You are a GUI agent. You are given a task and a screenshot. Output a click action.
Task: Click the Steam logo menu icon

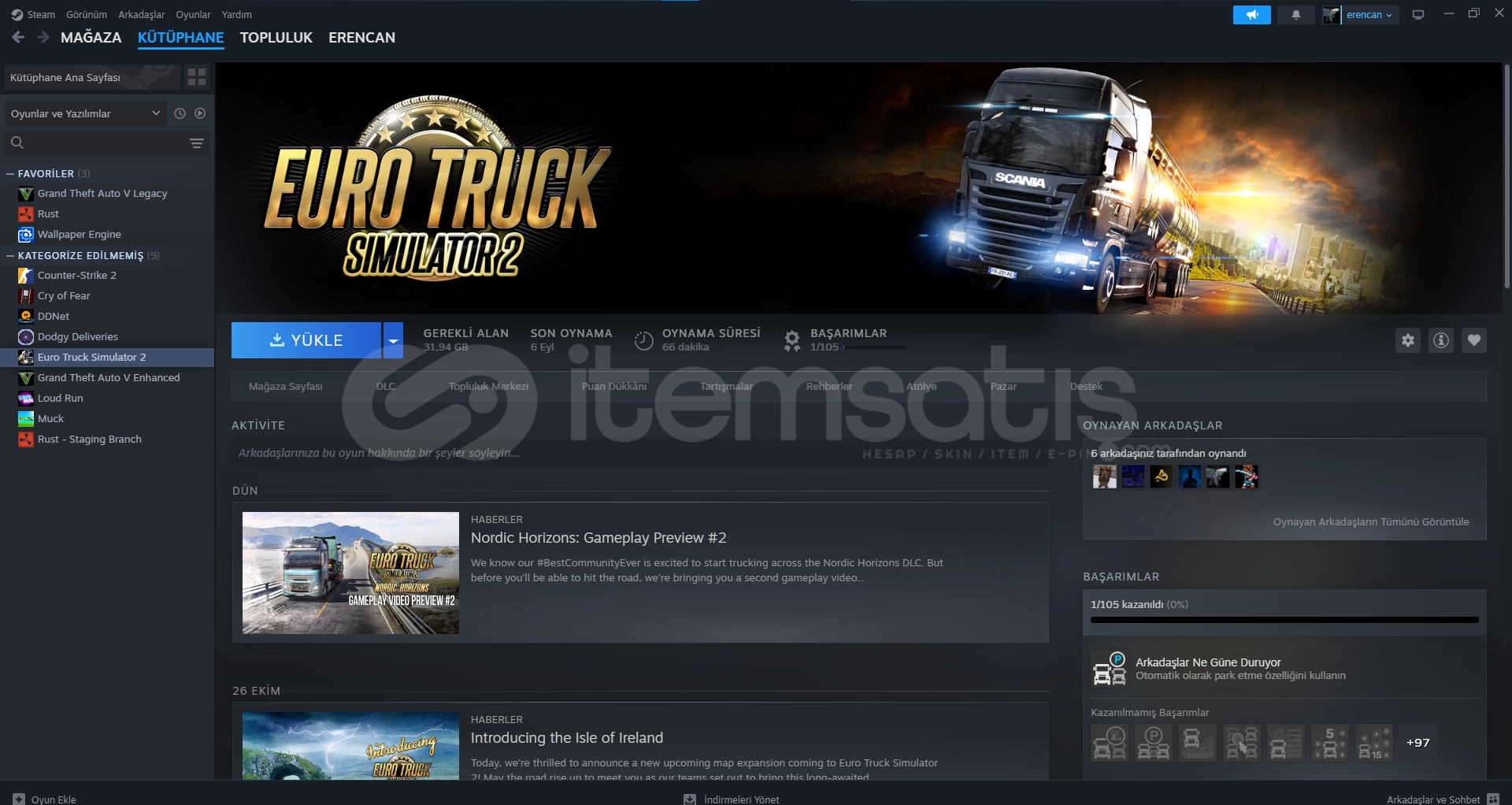pos(17,15)
